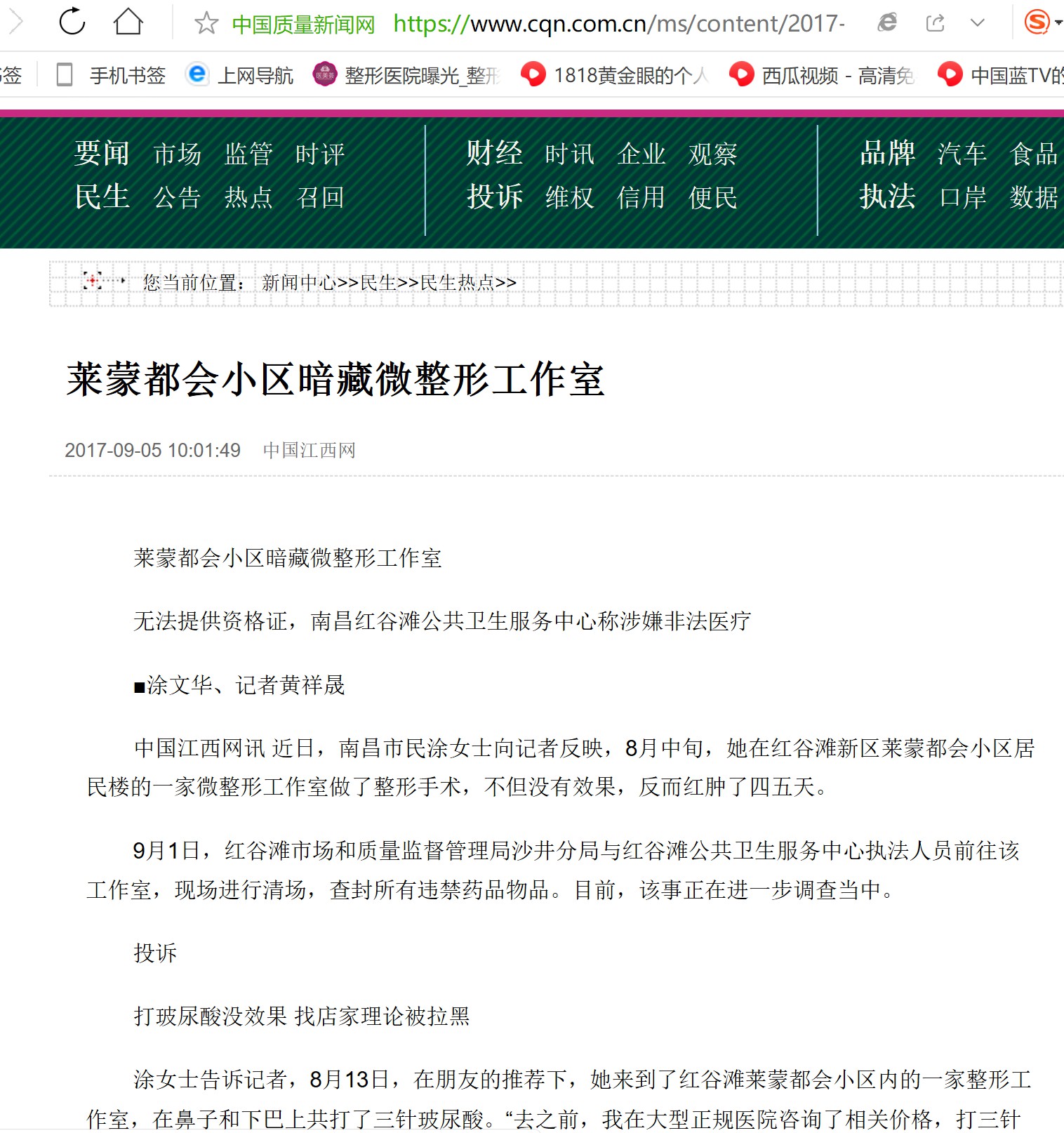Viewport: 1064px width, 1133px height.
Task: Click the forward navigation arrow
Action: point(16,22)
